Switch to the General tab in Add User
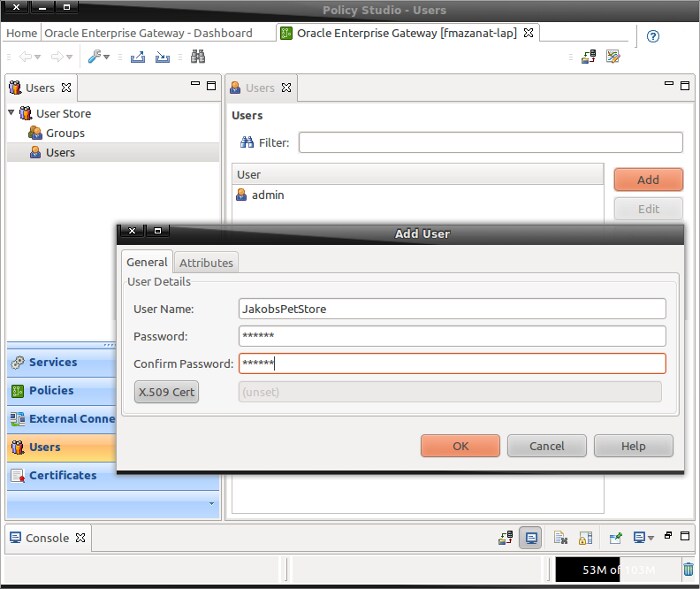Screen dimensions: 700x589 147,262
